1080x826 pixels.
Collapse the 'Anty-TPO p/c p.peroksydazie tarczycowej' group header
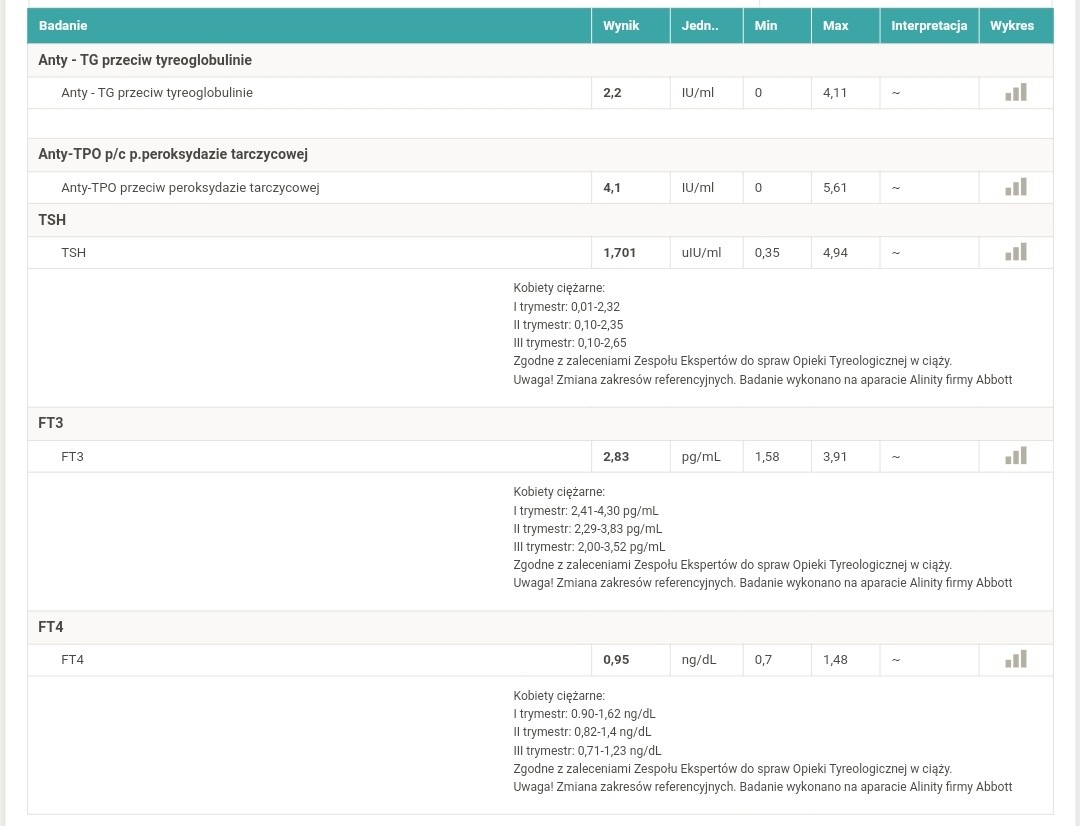pos(173,154)
